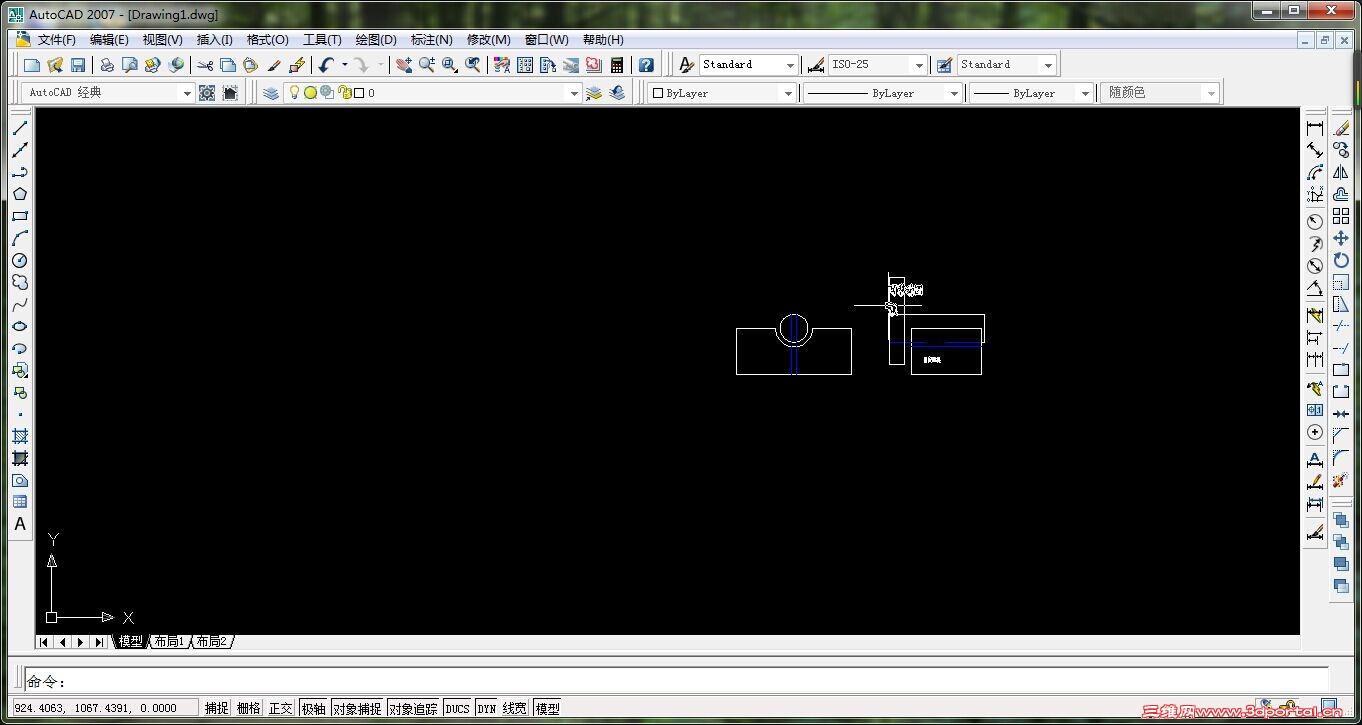The width and height of the screenshot is (1362, 725).
Task: Open Help question mark icon
Action: pos(646,65)
